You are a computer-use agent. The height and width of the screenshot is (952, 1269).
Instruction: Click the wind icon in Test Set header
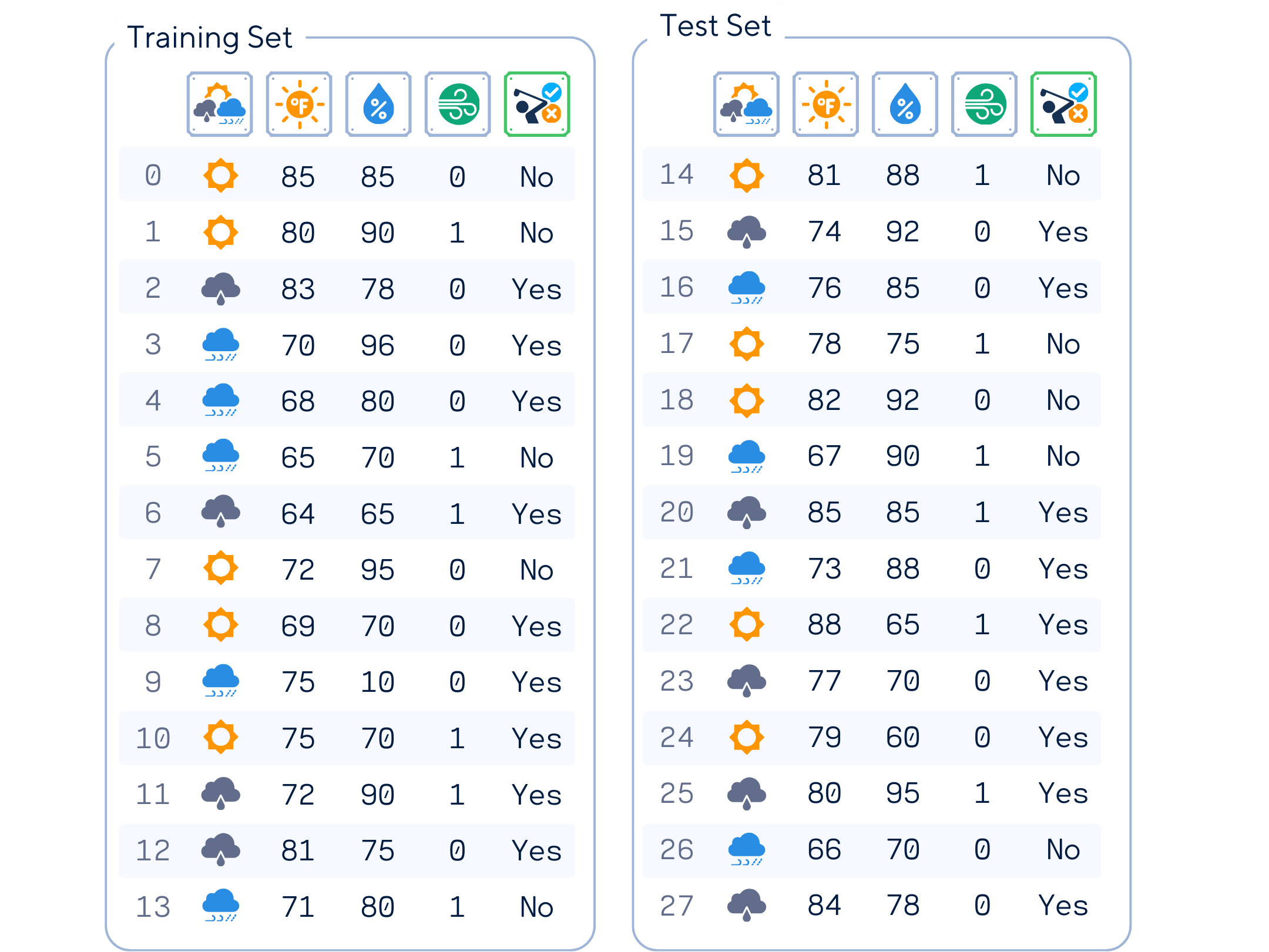click(x=984, y=105)
